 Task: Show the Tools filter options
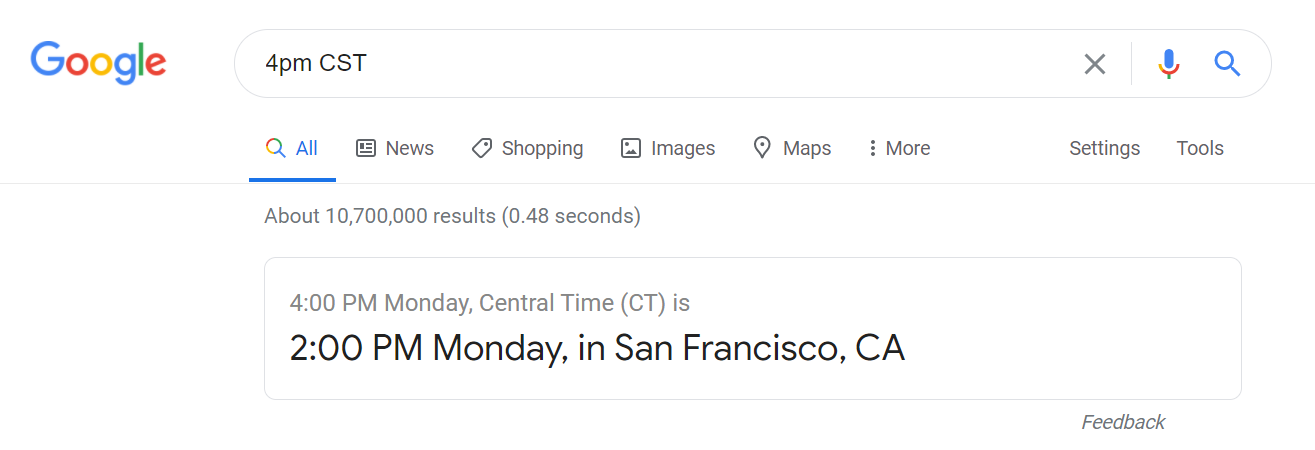[1200, 148]
